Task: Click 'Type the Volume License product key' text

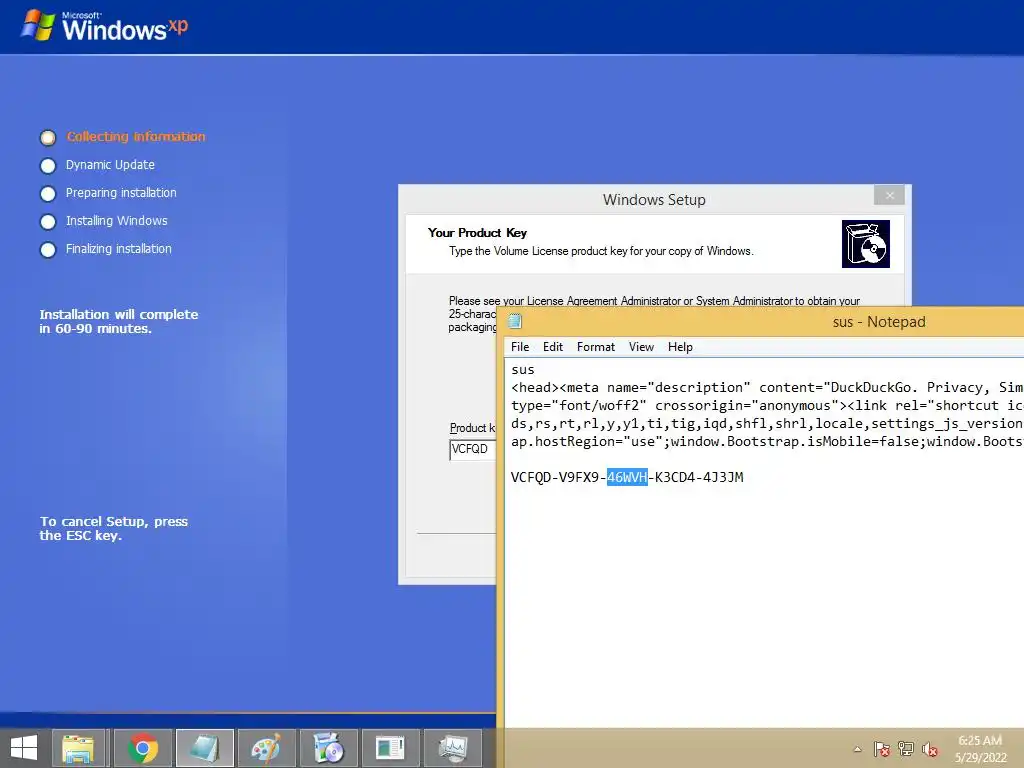Action: pyautogui.click(x=601, y=251)
